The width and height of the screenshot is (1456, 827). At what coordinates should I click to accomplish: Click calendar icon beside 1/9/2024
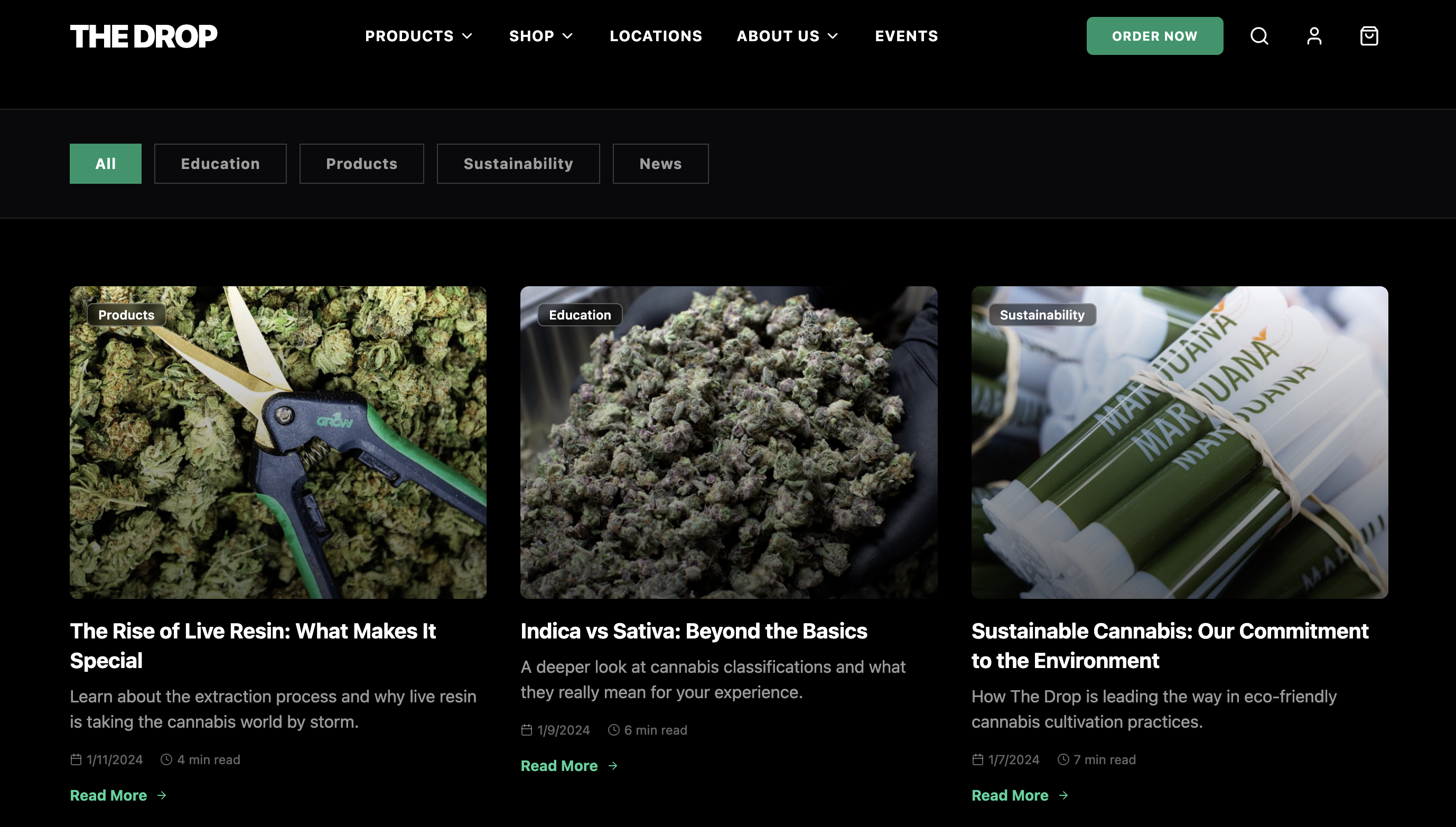[x=527, y=730]
